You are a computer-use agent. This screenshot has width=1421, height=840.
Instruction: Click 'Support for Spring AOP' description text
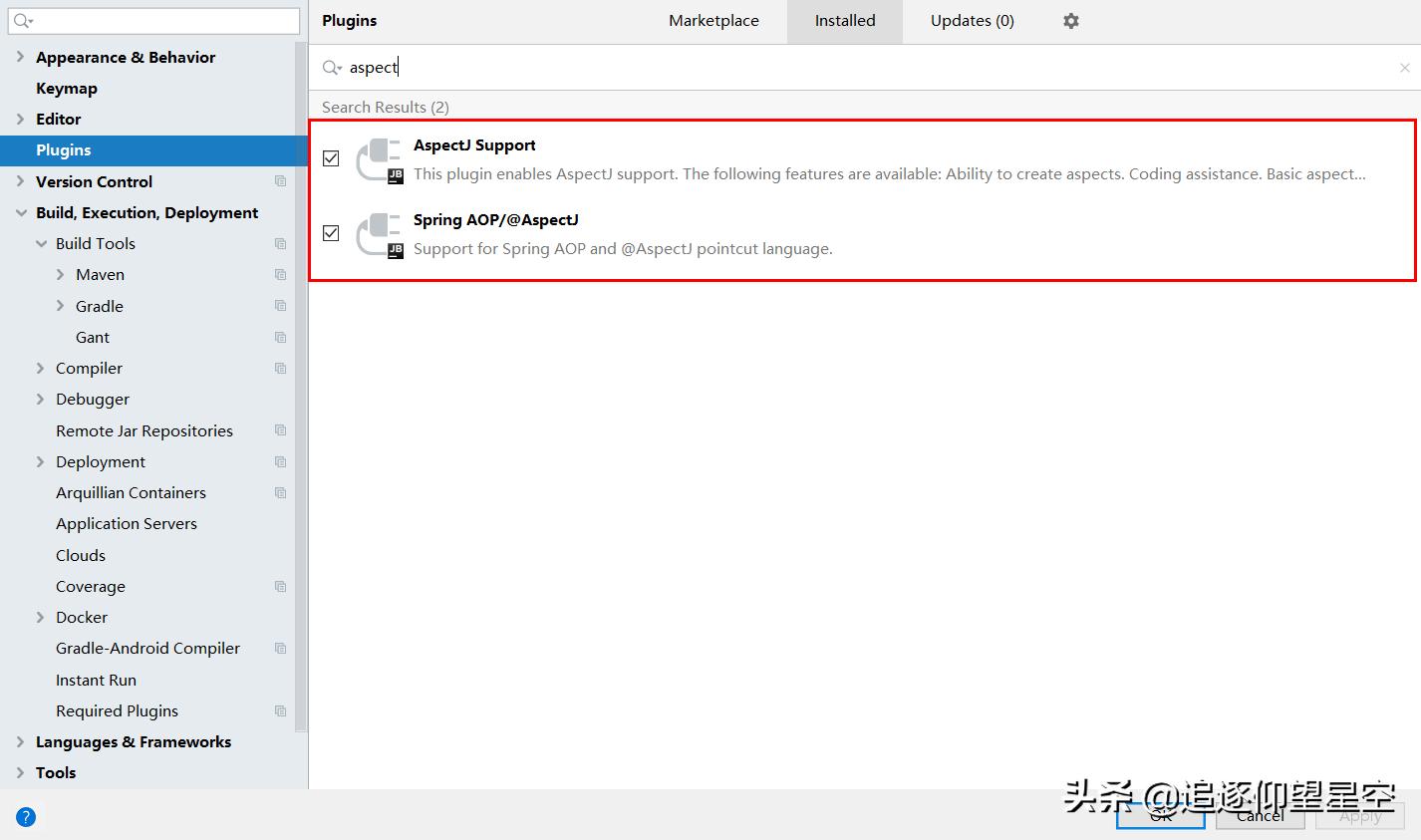(623, 249)
